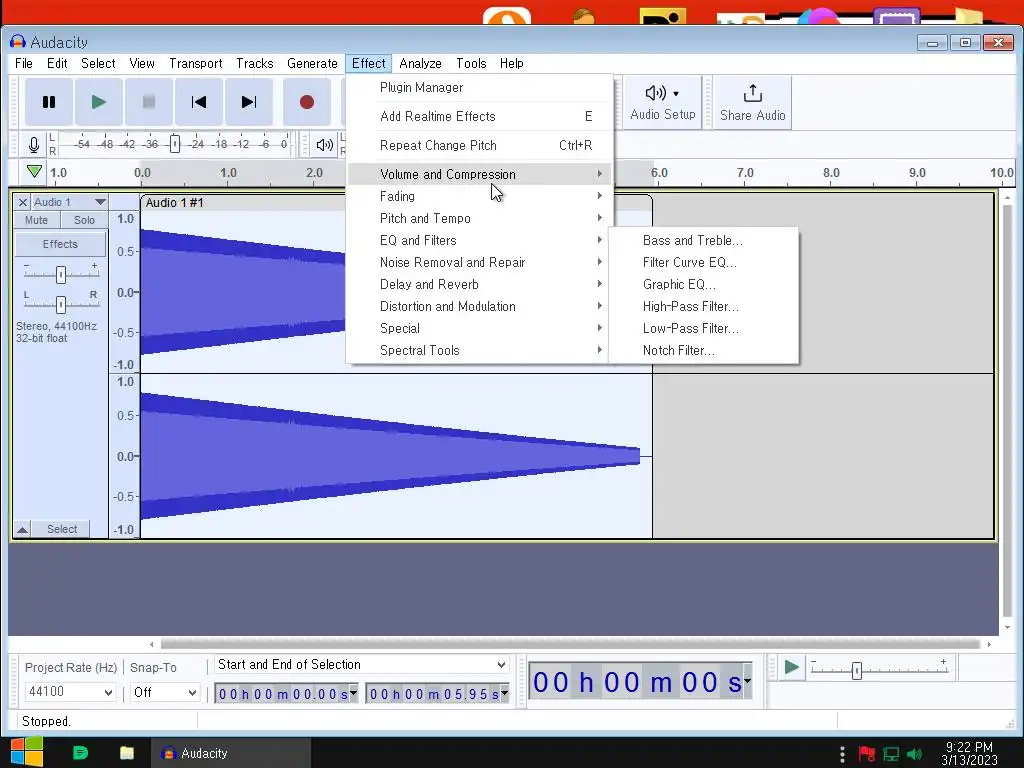Expand the Special submenu
The height and width of the screenshot is (768, 1024).
coord(480,328)
